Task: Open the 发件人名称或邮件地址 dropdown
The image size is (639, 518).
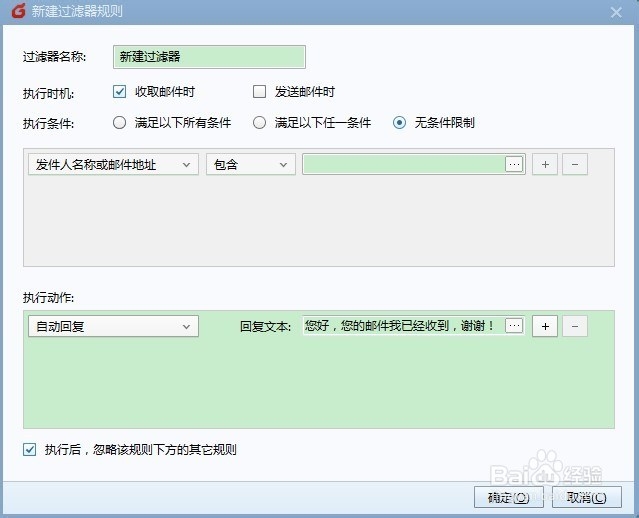Action: (x=113, y=164)
